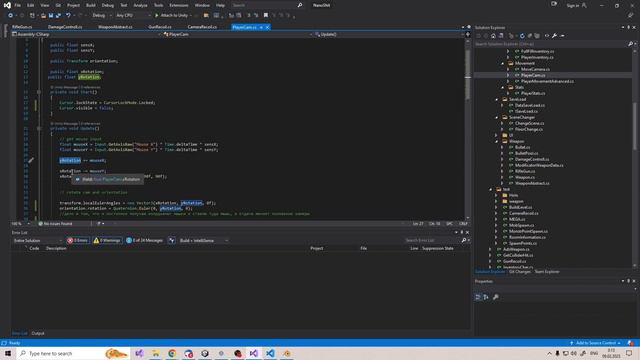
Task: Open the Debug configuration dropdown
Action: click(x=102, y=16)
